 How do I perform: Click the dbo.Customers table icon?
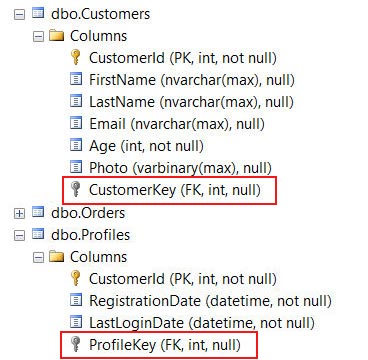pos(38,13)
